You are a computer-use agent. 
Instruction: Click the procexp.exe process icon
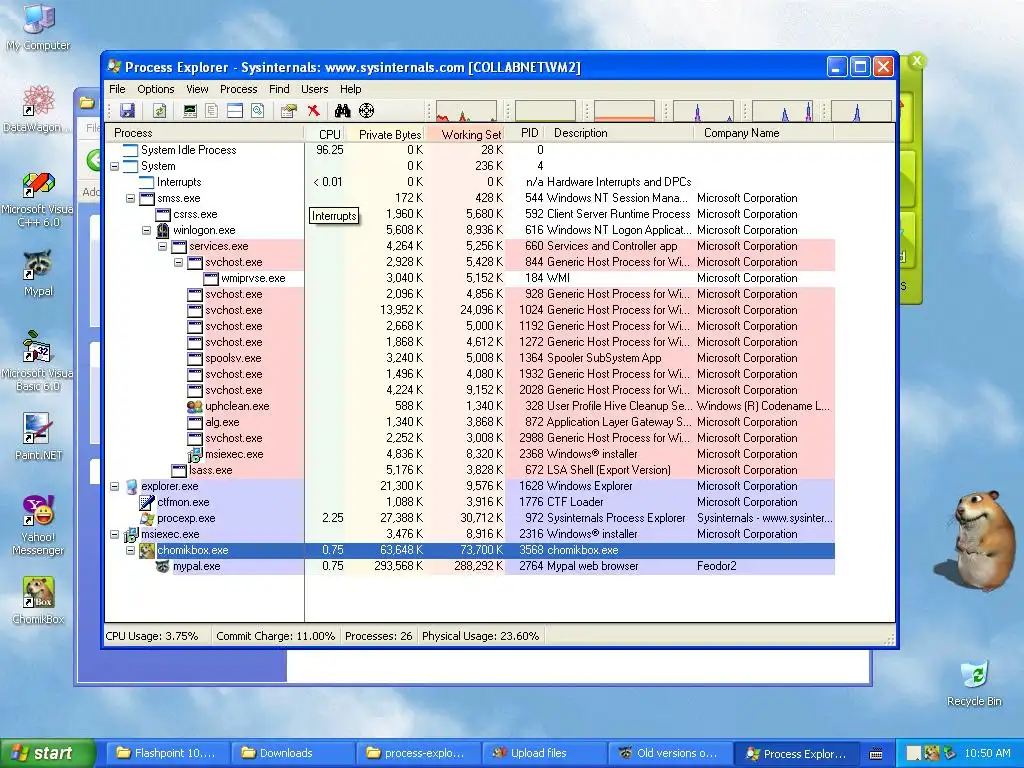tap(146, 519)
